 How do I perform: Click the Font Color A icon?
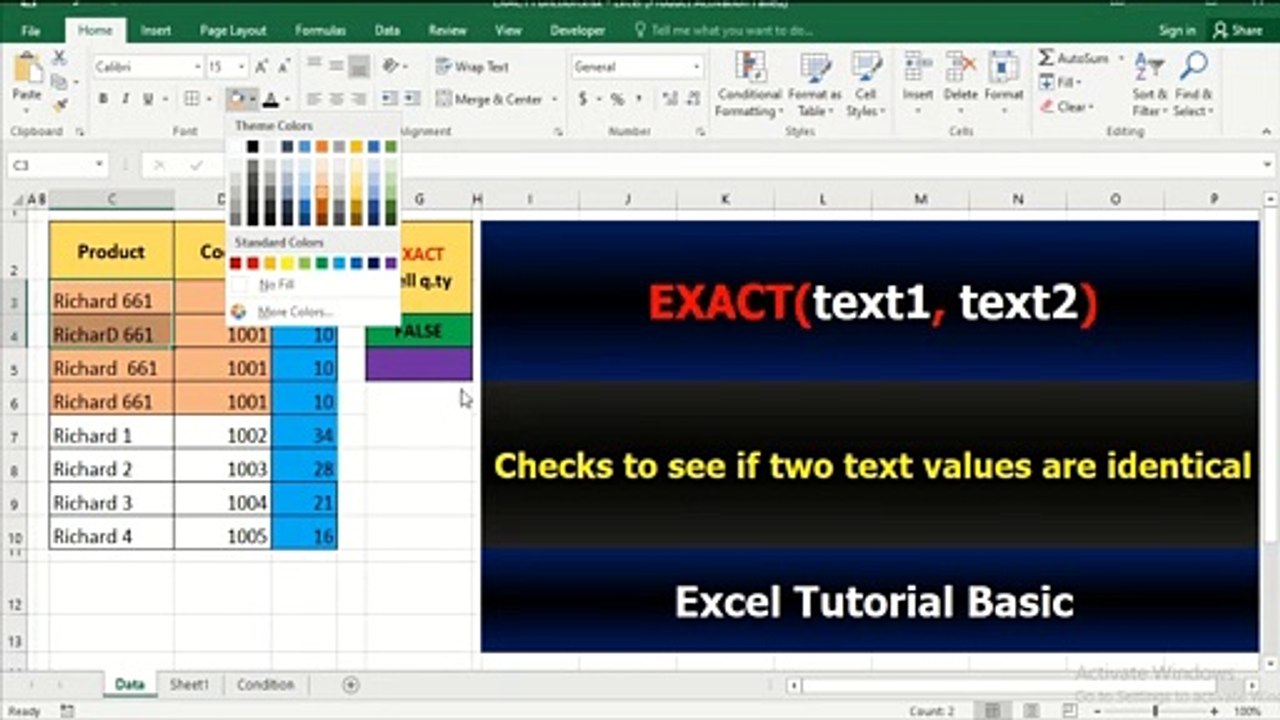272,99
